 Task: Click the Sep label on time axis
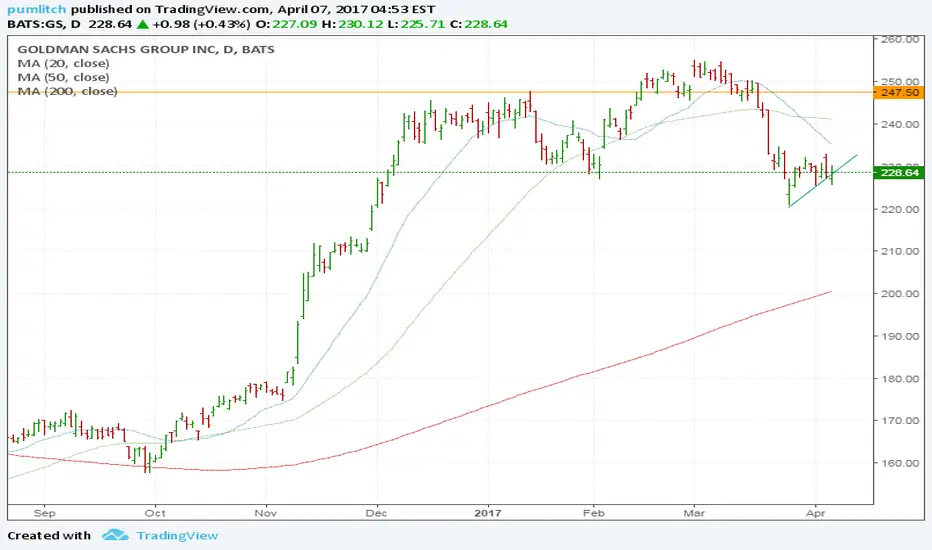coord(45,513)
